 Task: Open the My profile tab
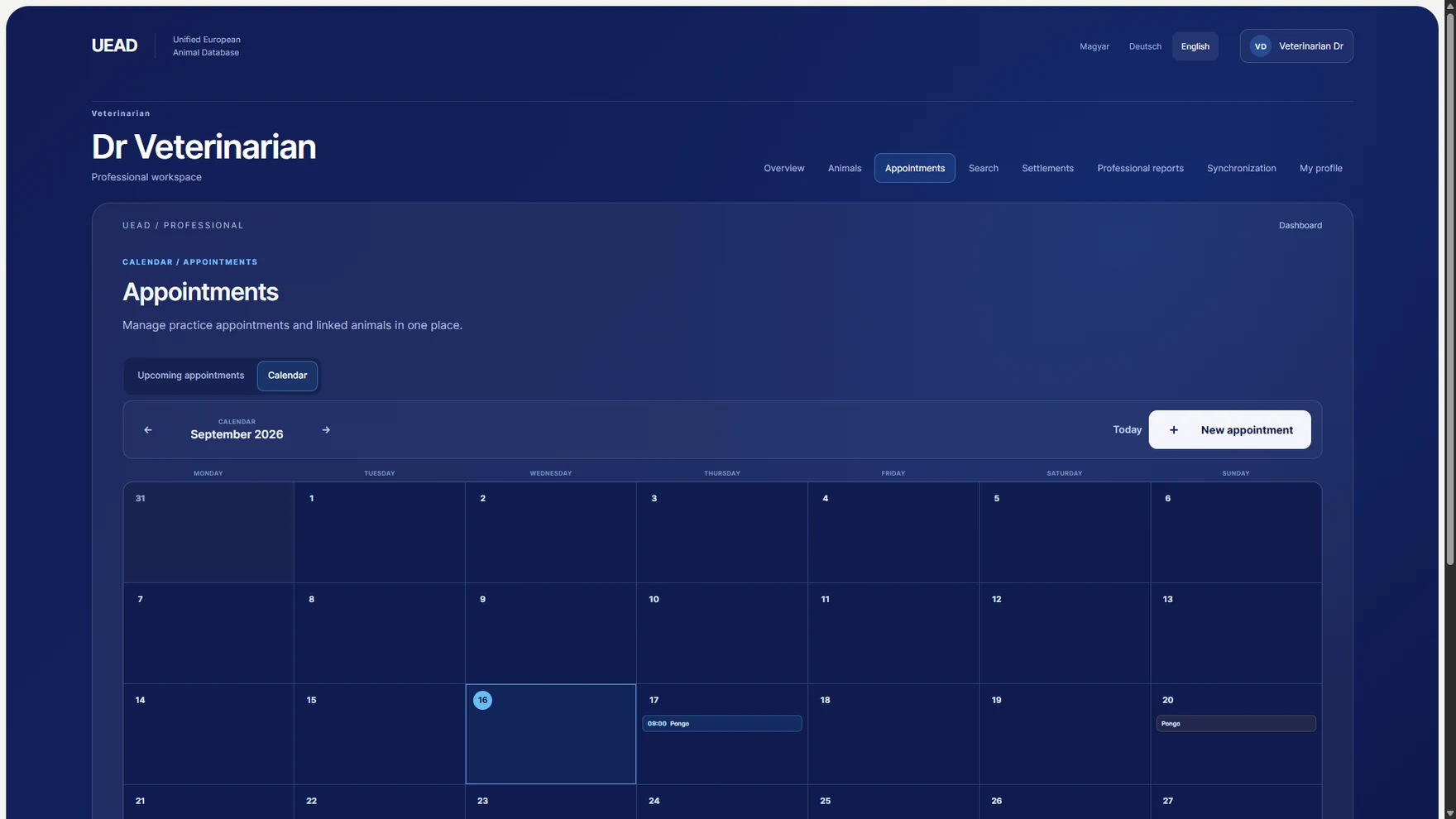pyautogui.click(x=1320, y=168)
